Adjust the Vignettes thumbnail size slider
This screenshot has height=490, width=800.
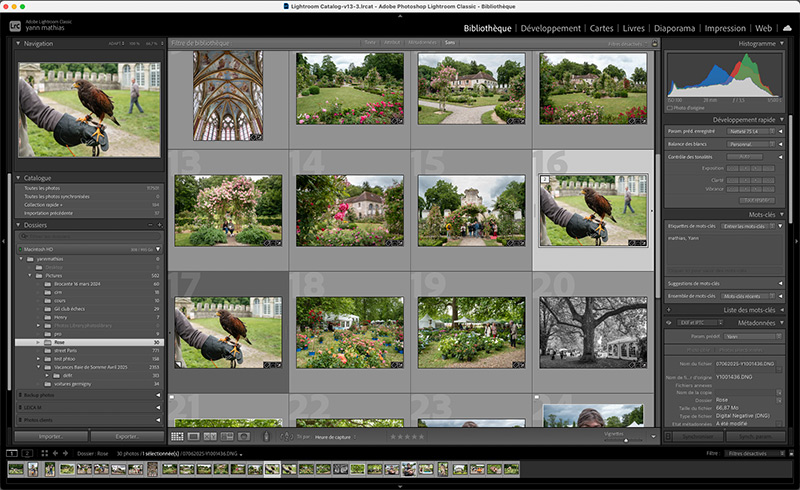(x=626, y=440)
